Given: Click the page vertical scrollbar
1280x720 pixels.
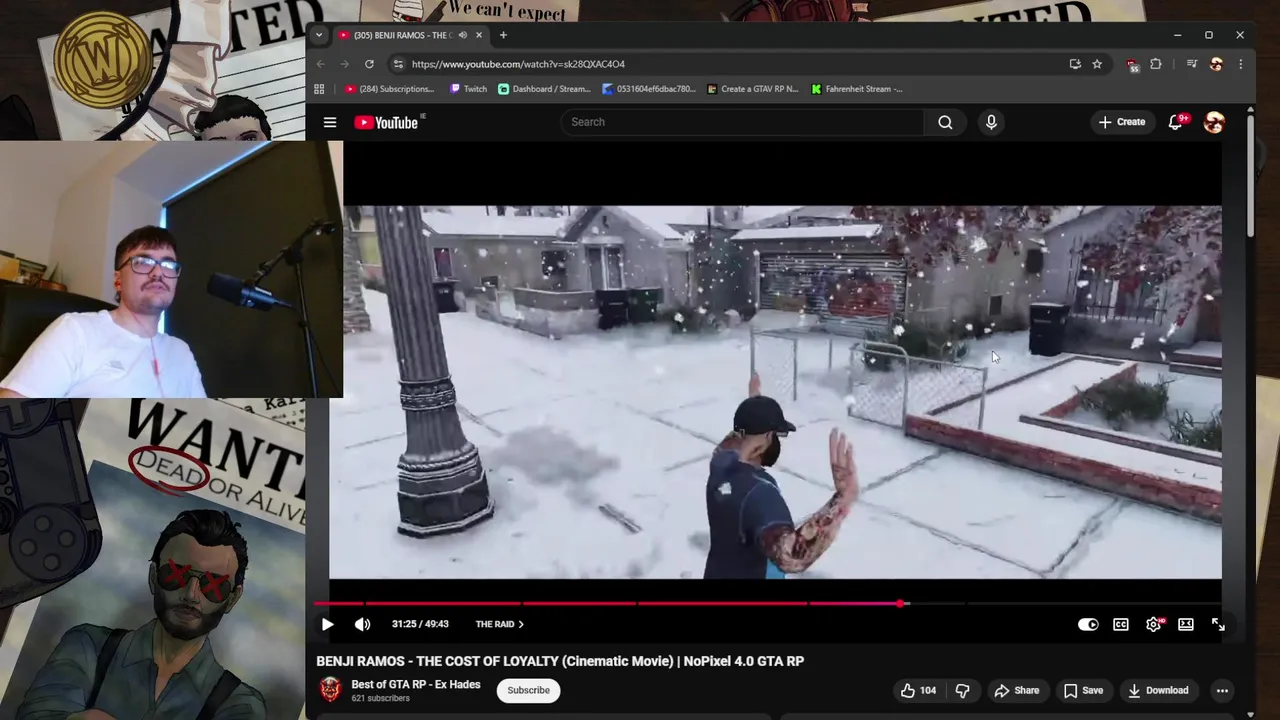Looking at the screenshot, I should coord(1251,175).
